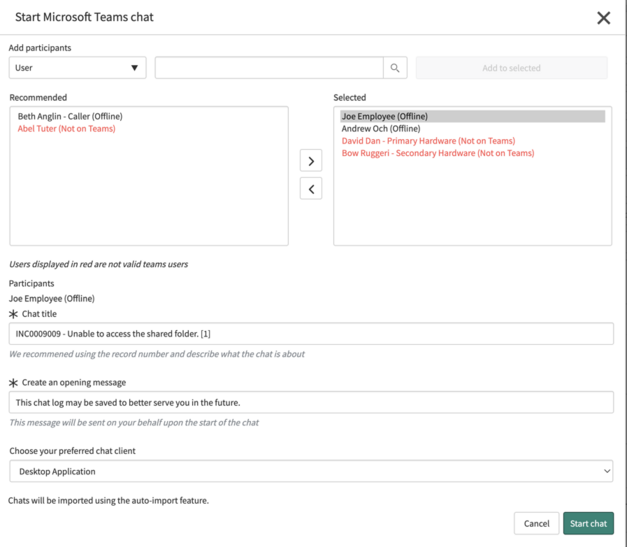Select Abel Tuter (Not on Teams)

pyautogui.click(x=66, y=129)
